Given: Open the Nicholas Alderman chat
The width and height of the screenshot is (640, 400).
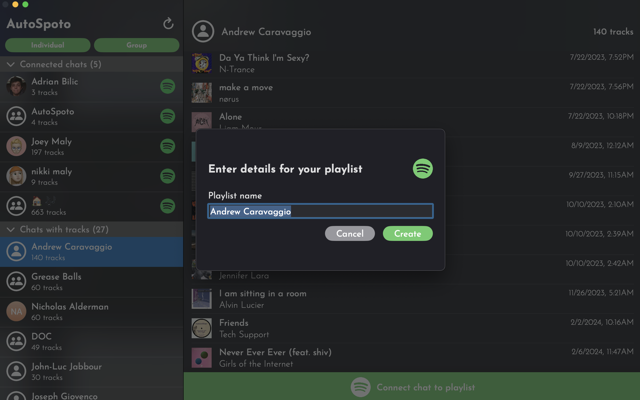Looking at the screenshot, I should point(91,311).
